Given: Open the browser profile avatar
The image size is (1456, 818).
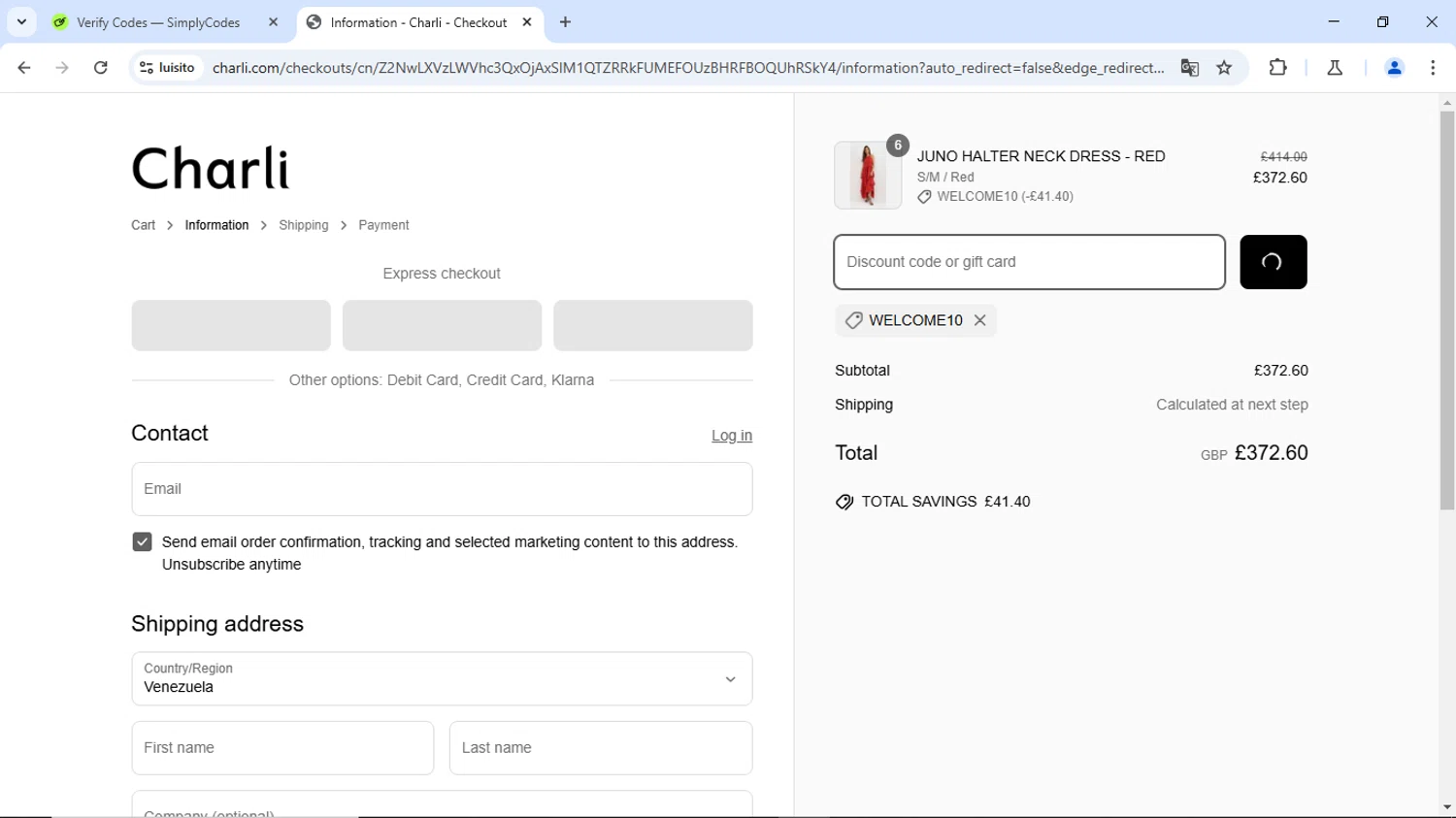Looking at the screenshot, I should (x=1394, y=68).
